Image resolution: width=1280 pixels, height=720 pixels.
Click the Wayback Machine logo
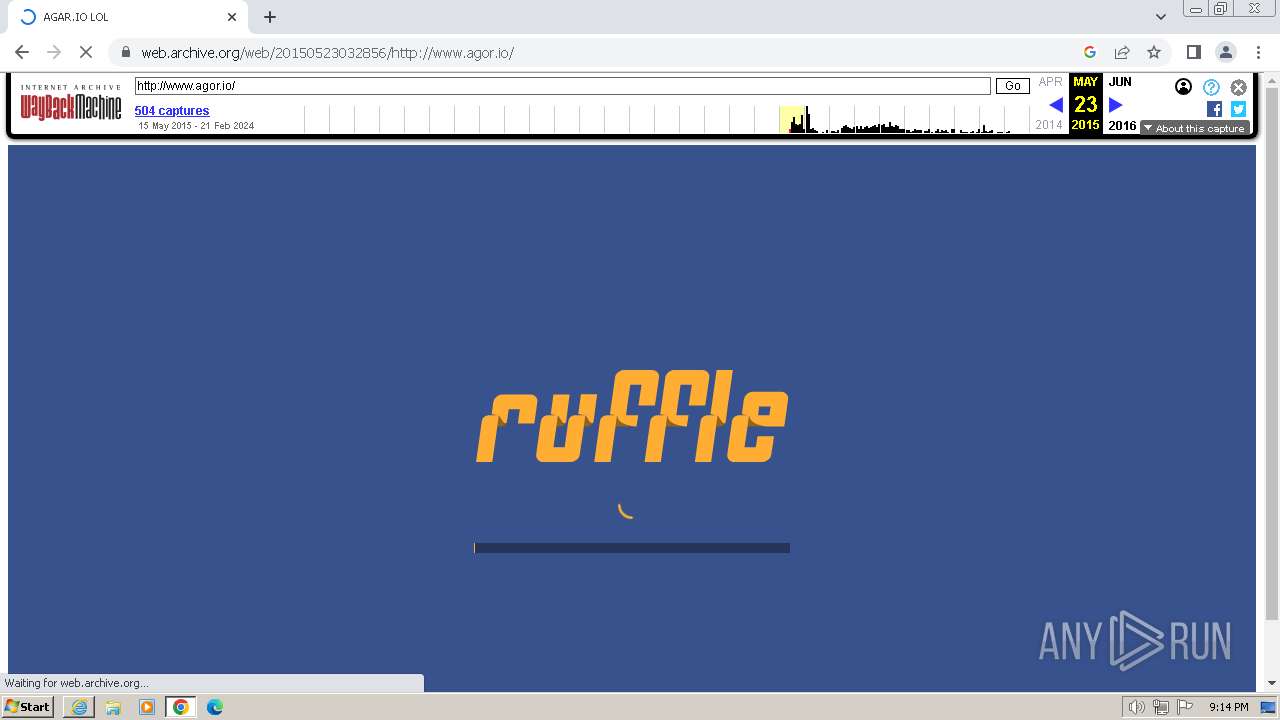click(71, 103)
